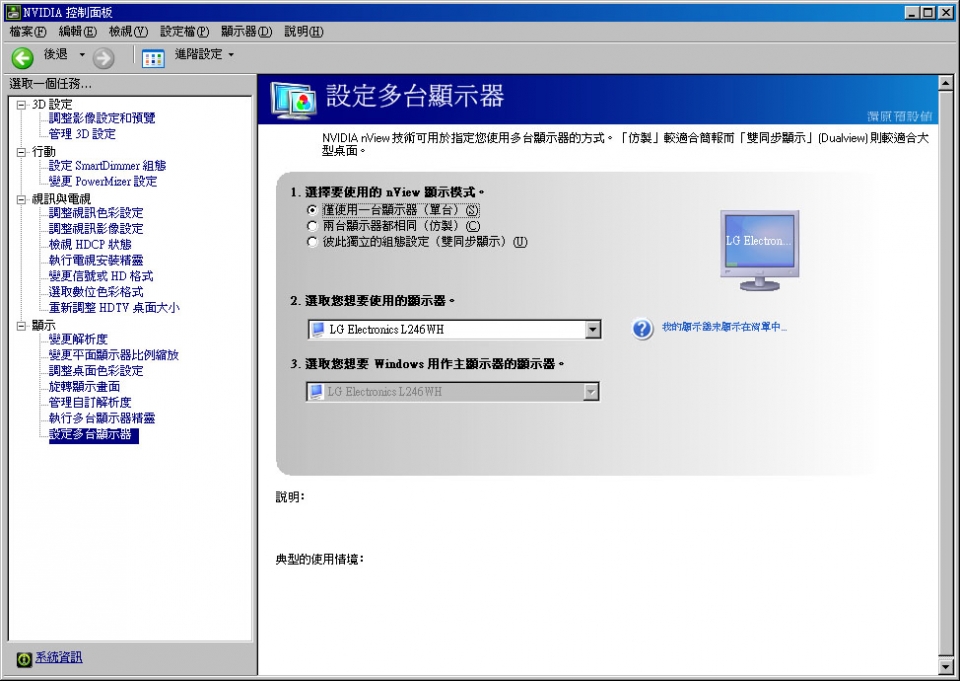Screen dimensions: 960x681
Task: Open the 我的顯示器未顯示在清單中 link
Action: point(724,327)
